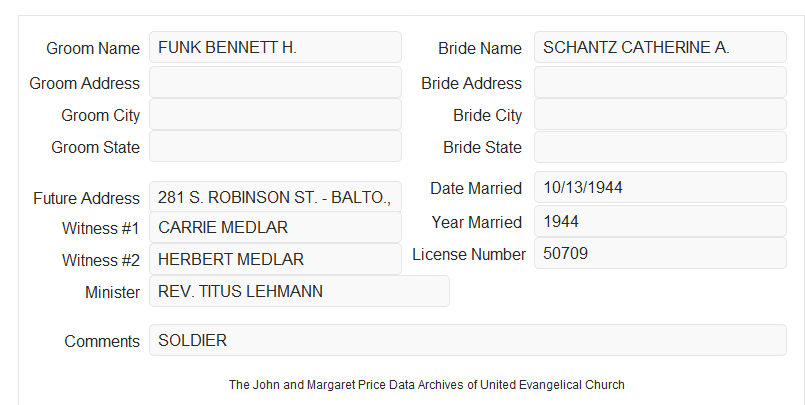This screenshot has width=805, height=405.
Task: Click the empty Bride Address field
Action: click(x=660, y=82)
